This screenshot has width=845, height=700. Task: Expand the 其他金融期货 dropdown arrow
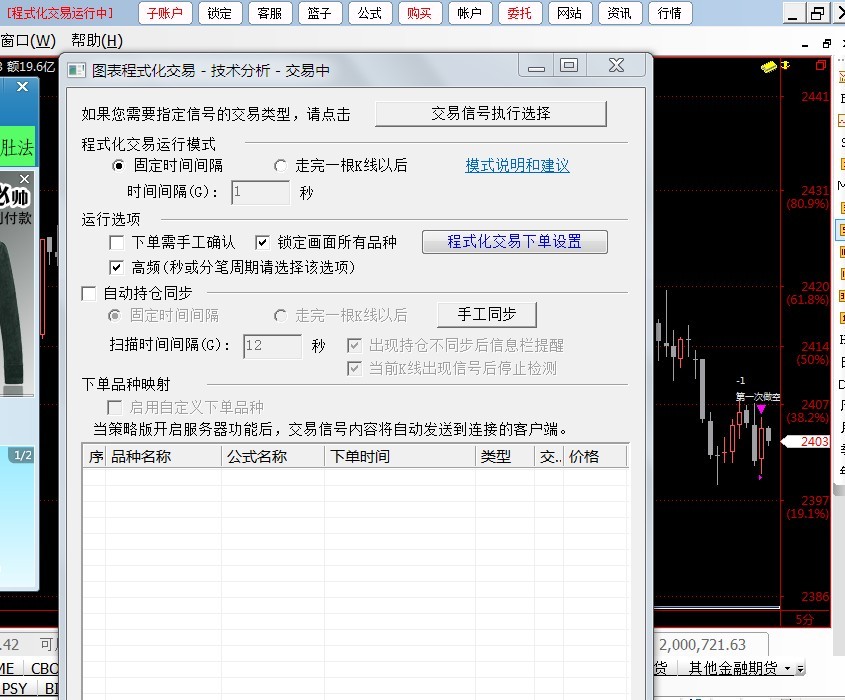pyautogui.click(x=788, y=668)
